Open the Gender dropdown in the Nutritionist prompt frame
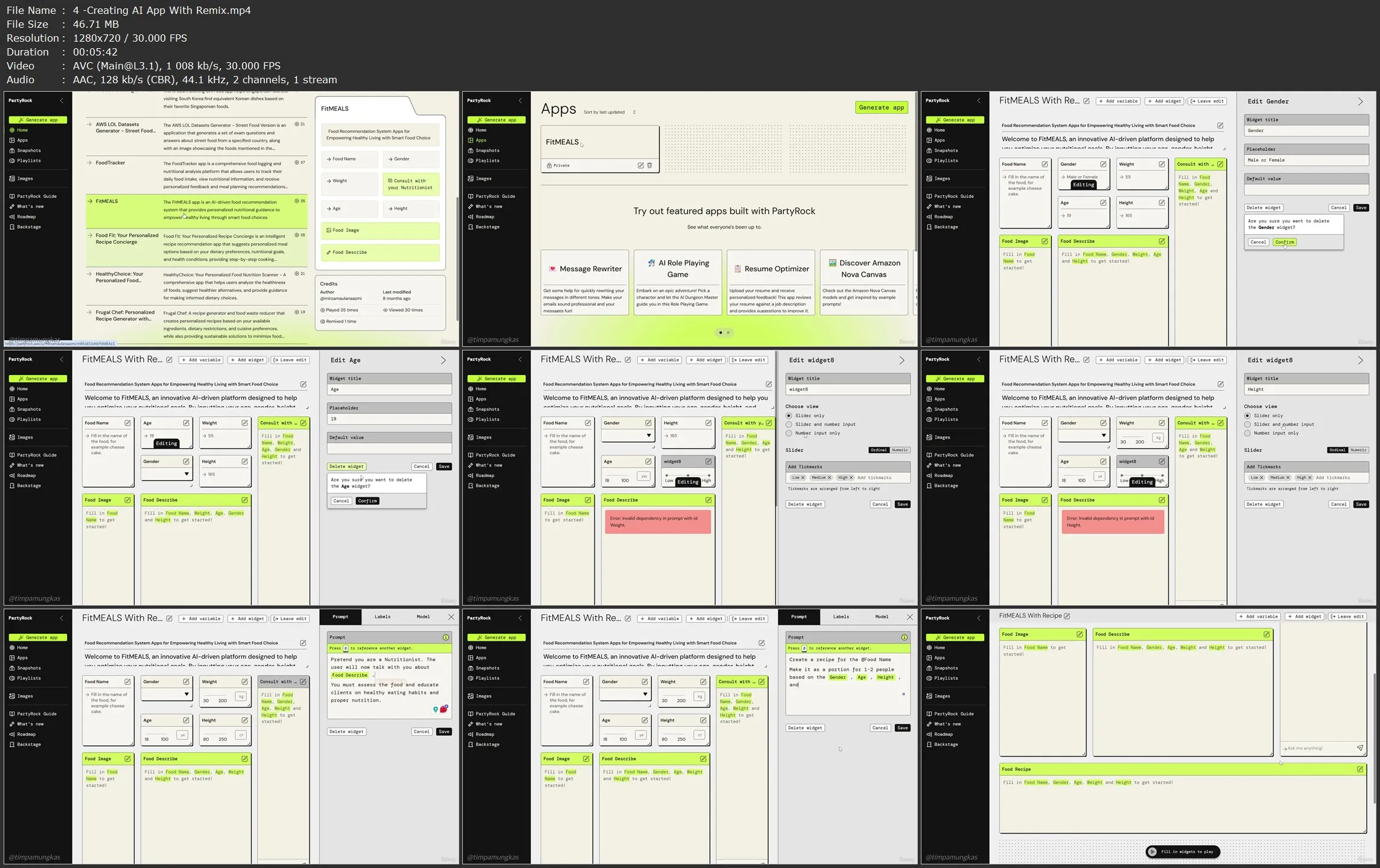Image resolution: width=1380 pixels, height=868 pixels. pos(167,694)
